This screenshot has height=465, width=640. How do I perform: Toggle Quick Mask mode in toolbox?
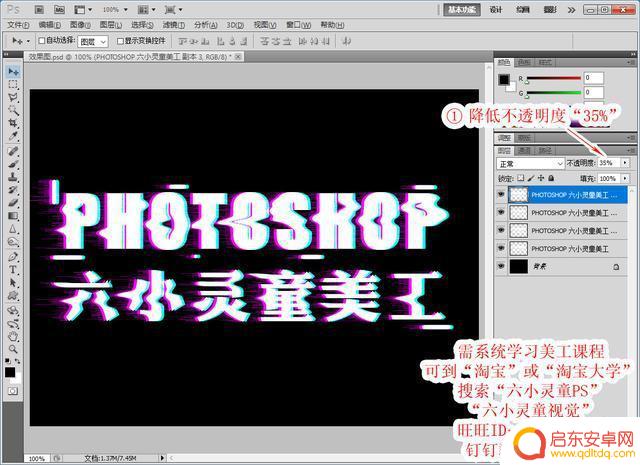pyautogui.click(x=13, y=391)
